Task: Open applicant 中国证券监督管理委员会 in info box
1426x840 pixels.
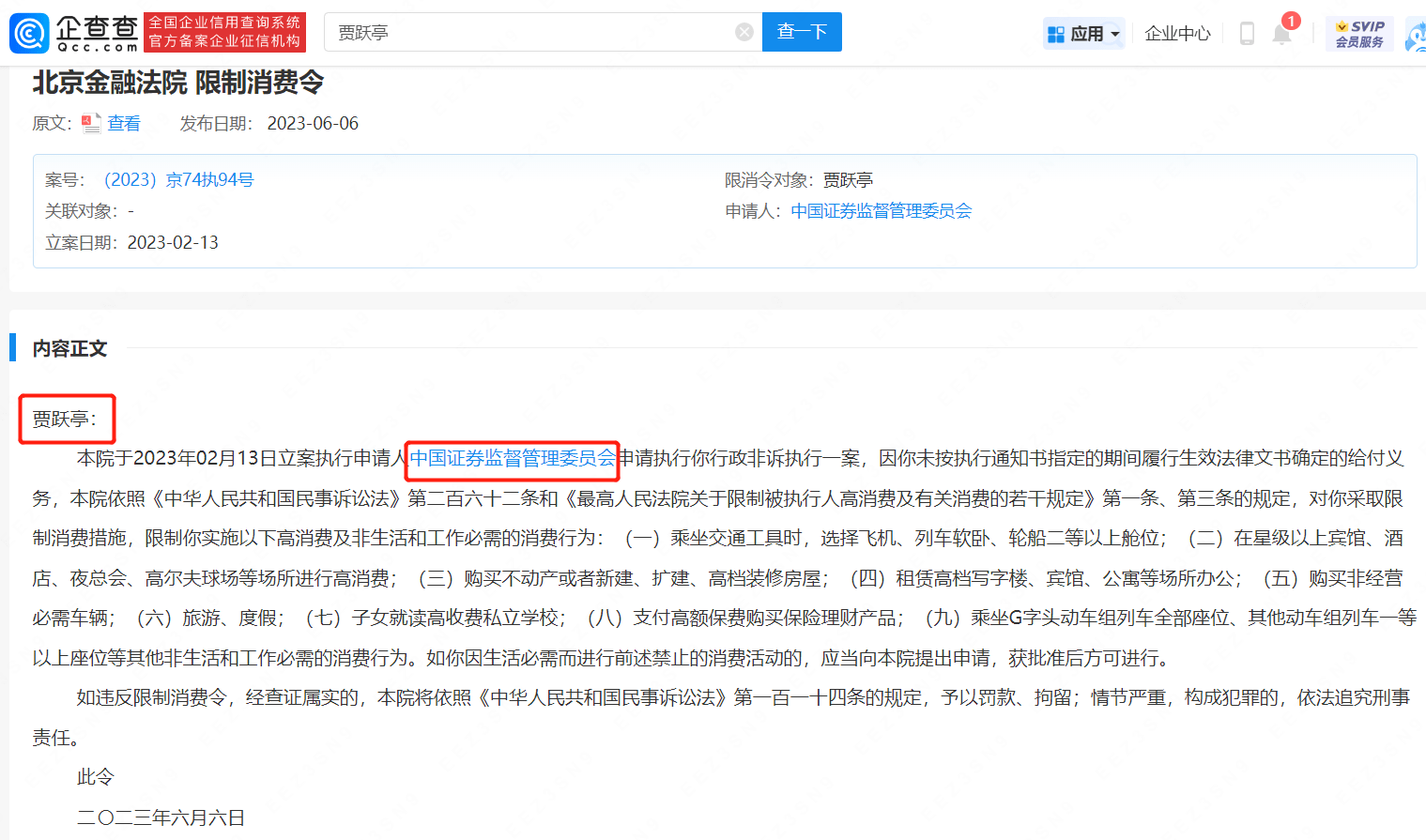Action: 882,211
